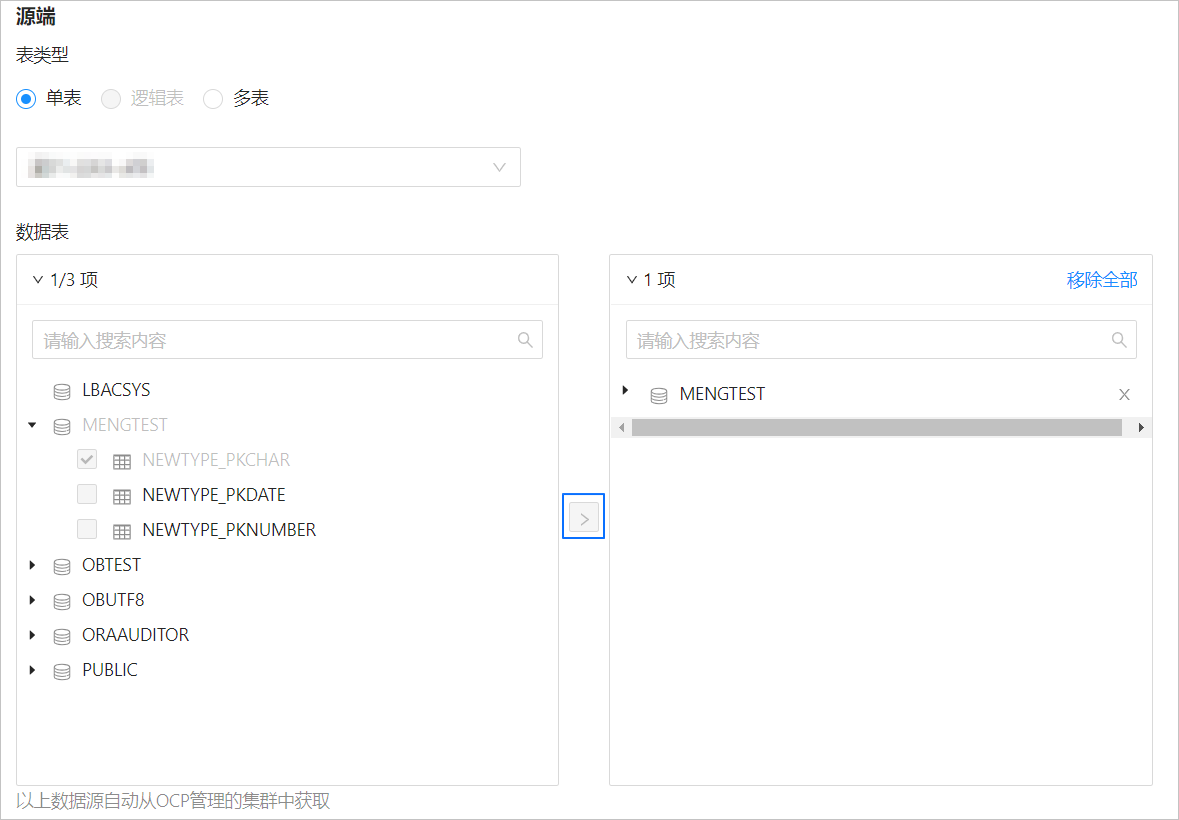Expand the OBTEST schema node
This screenshot has width=1179, height=820.
[32, 565]
